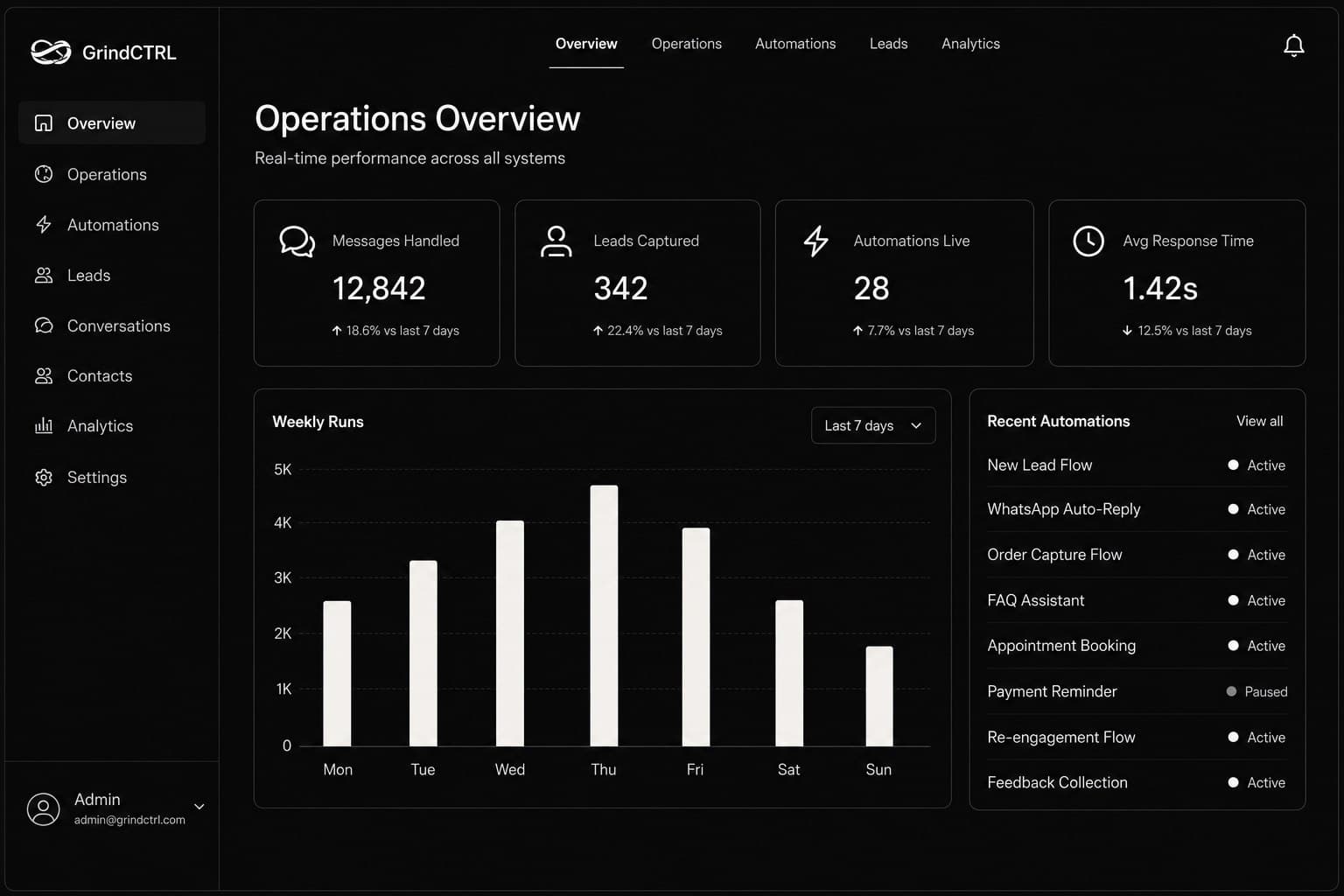Open the Feedback Collection automation
This screenshot has width=1344, height=896.
(1137, 782)
